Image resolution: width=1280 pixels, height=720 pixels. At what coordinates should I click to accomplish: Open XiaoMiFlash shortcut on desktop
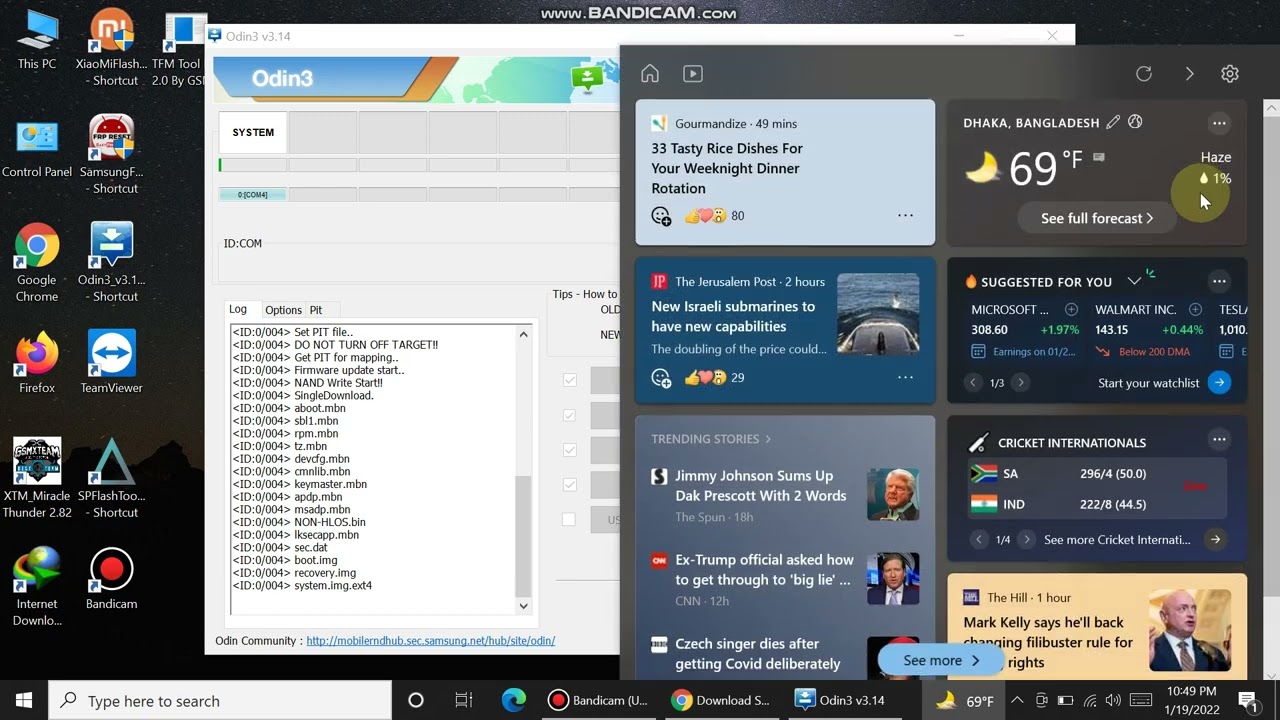pos(111,46)
